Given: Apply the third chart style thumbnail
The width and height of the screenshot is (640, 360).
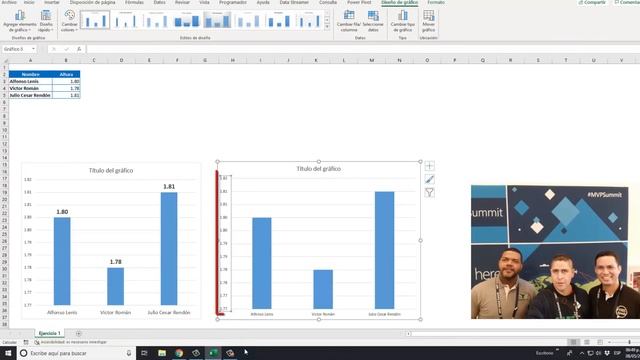Looking at the screenshot, I should (156, 20).
